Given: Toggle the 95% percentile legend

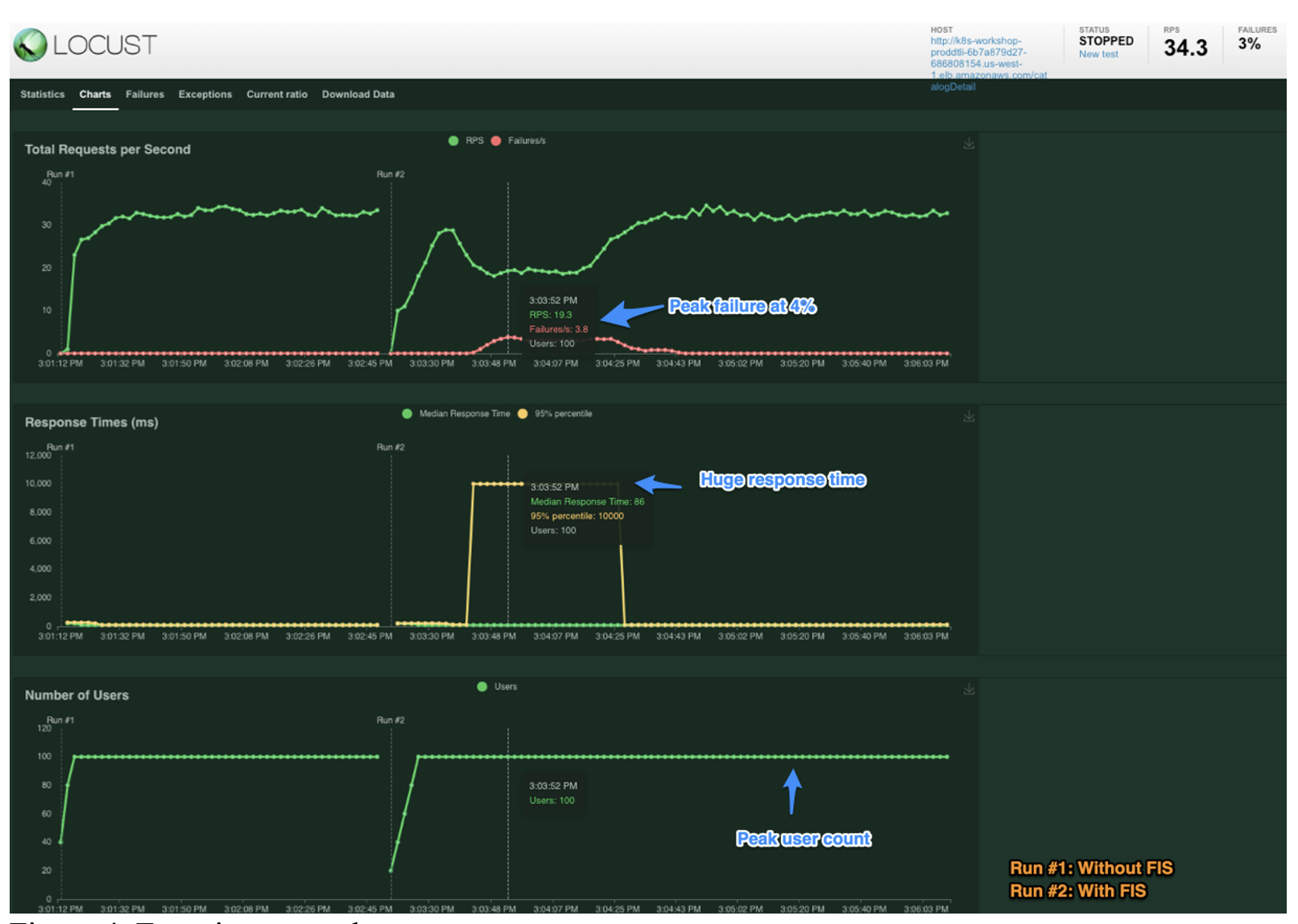Looking at the screenshot, I should 555,414.
